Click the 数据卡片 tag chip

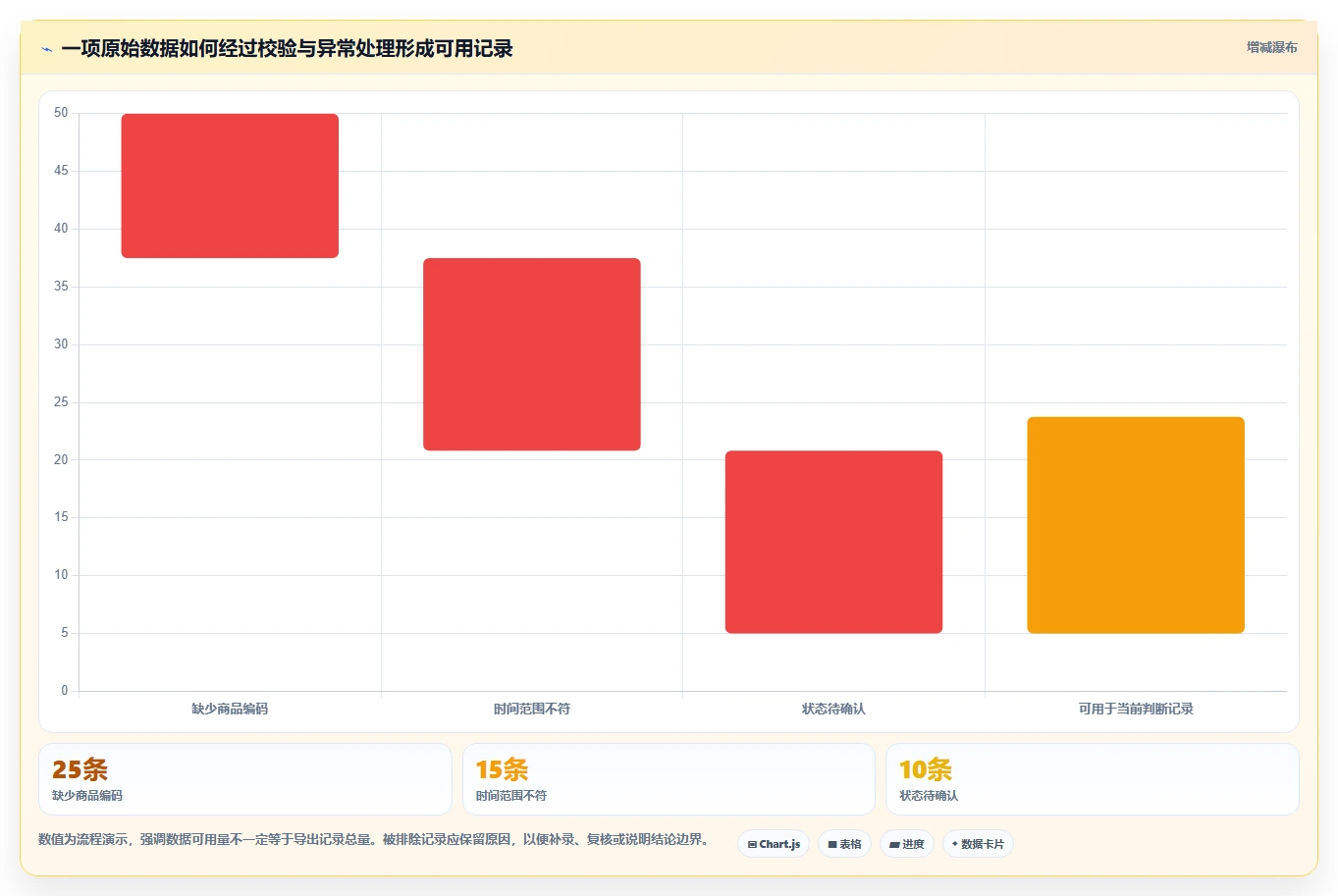pos(978,844)
